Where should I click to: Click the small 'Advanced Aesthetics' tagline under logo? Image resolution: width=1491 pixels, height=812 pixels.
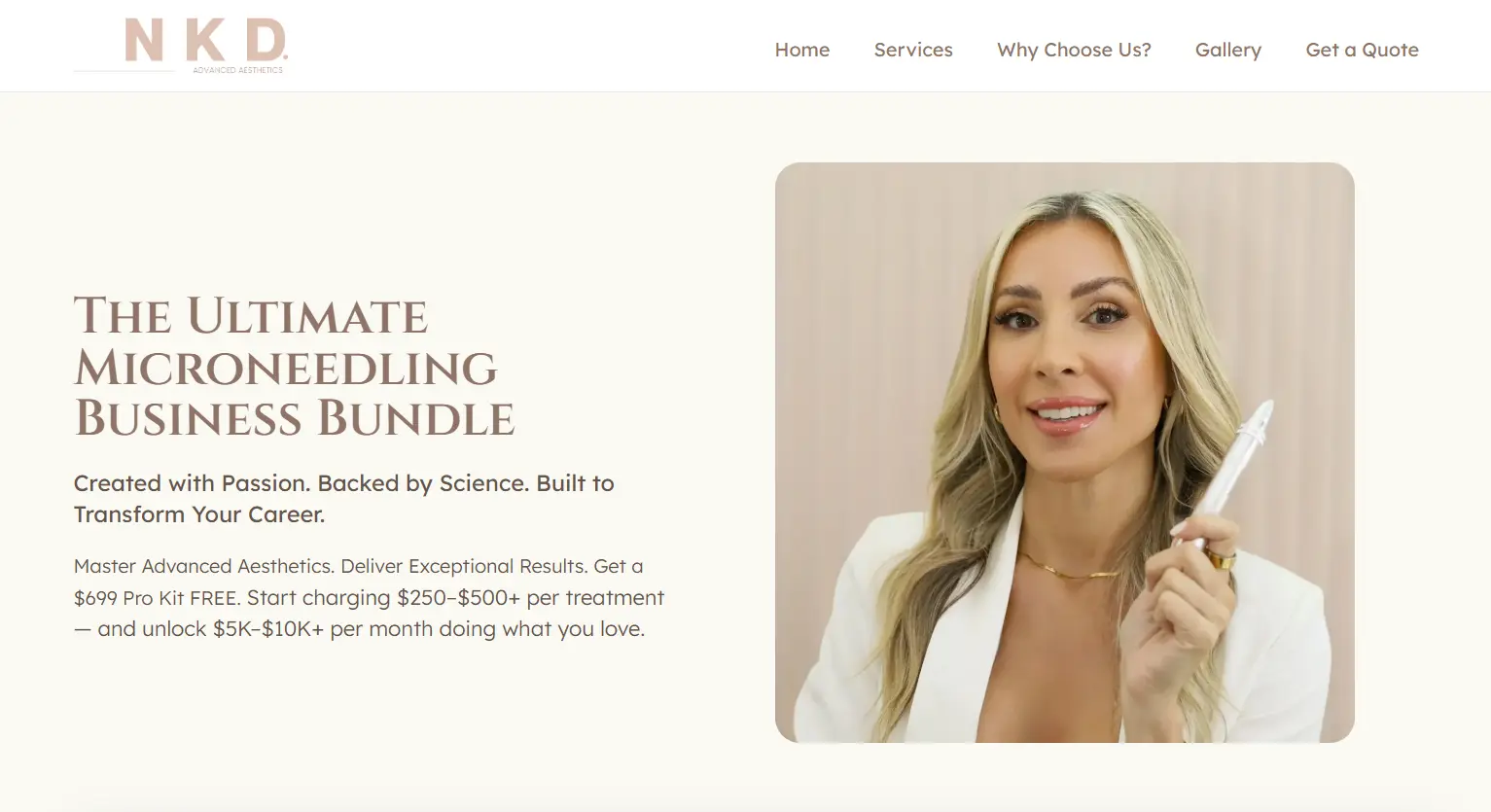(x=237, y=70)
